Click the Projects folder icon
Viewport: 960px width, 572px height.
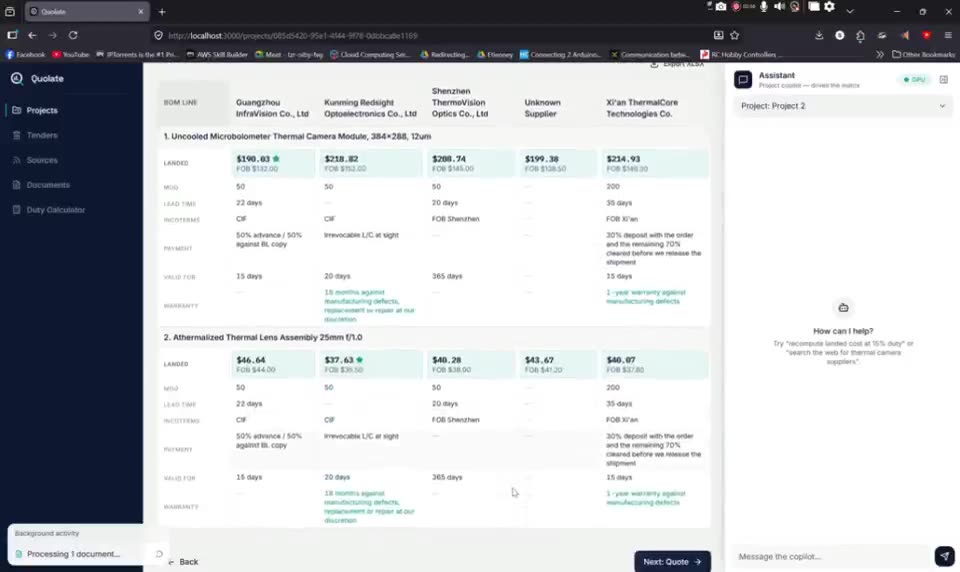17,110
